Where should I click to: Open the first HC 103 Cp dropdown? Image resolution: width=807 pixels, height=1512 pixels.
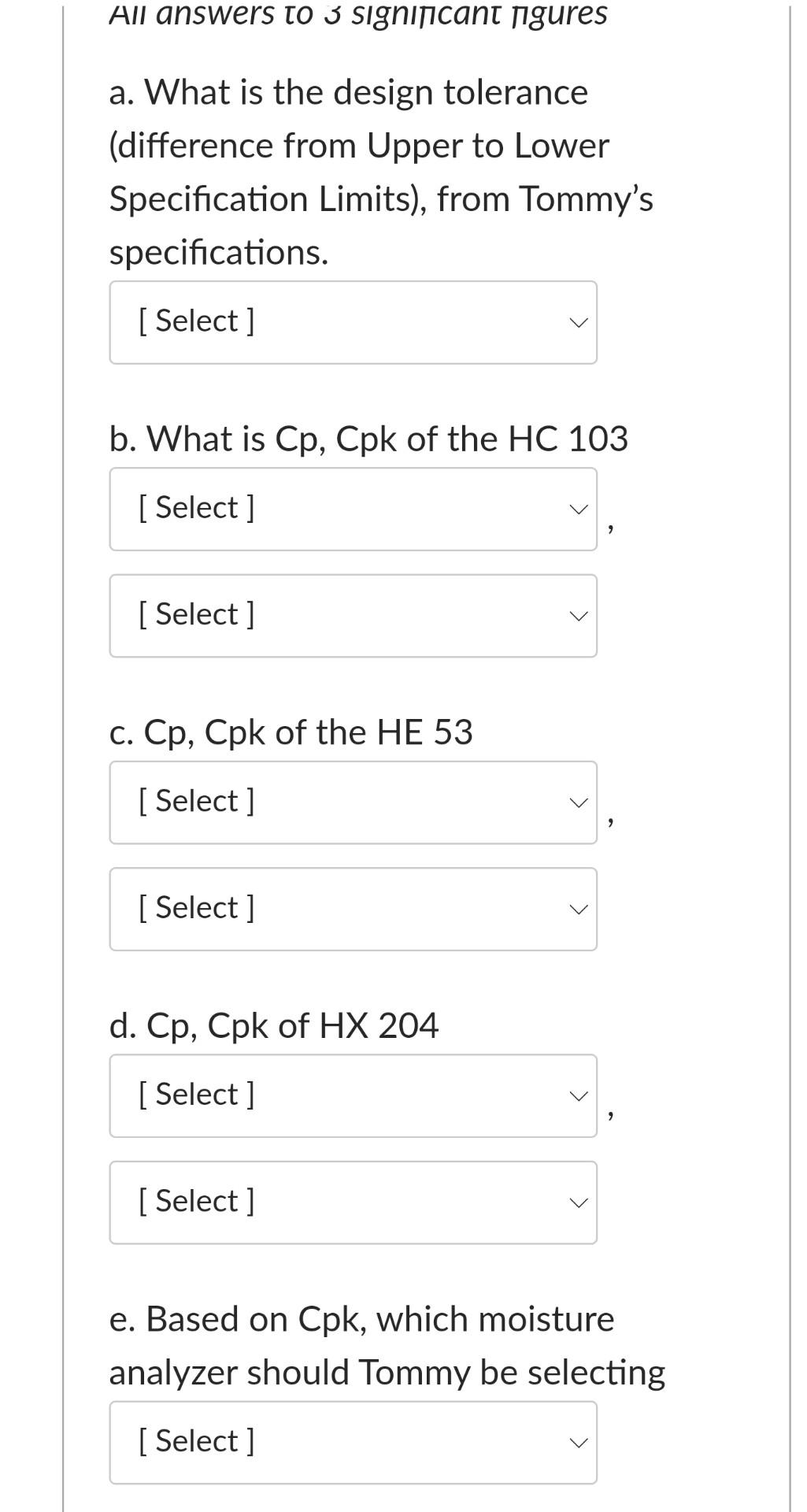click(353, 509)
